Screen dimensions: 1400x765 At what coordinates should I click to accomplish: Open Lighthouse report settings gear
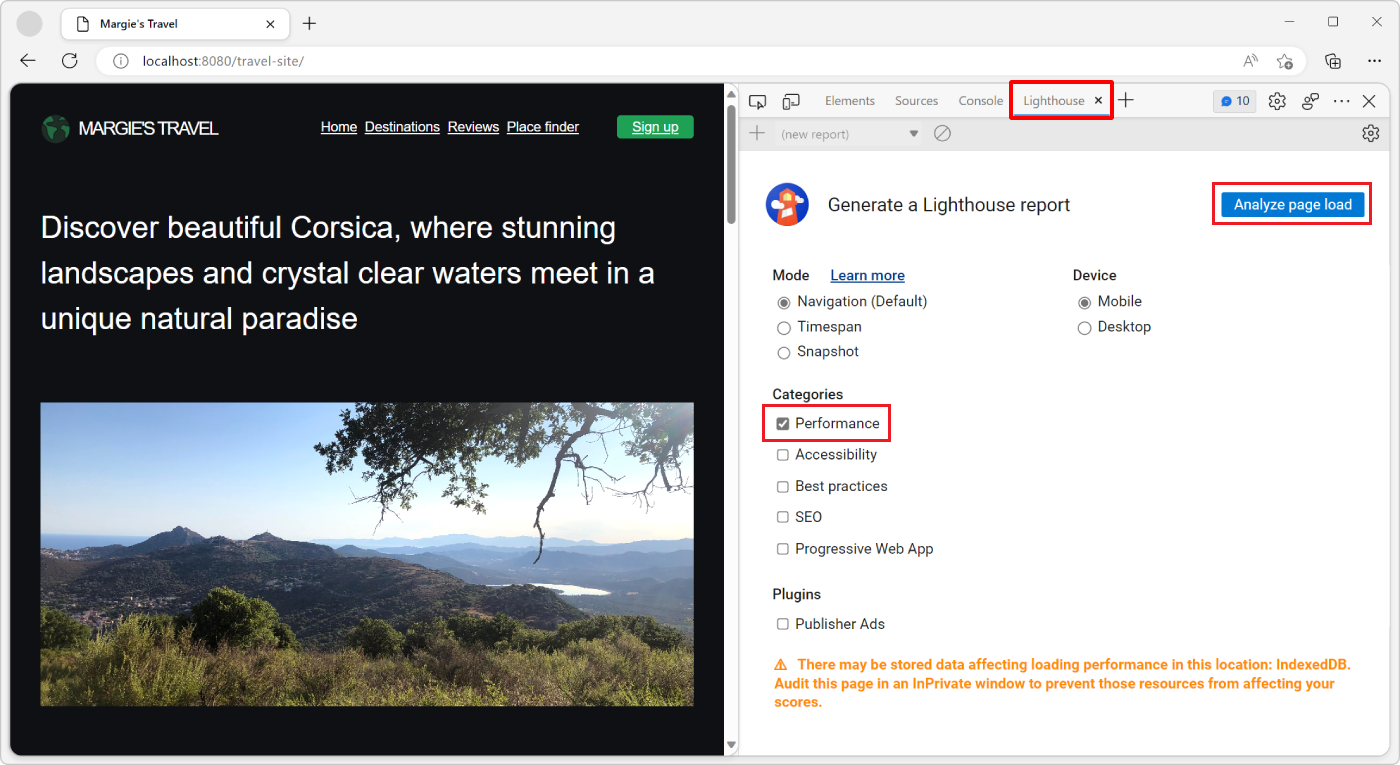tap(1370, 132)
